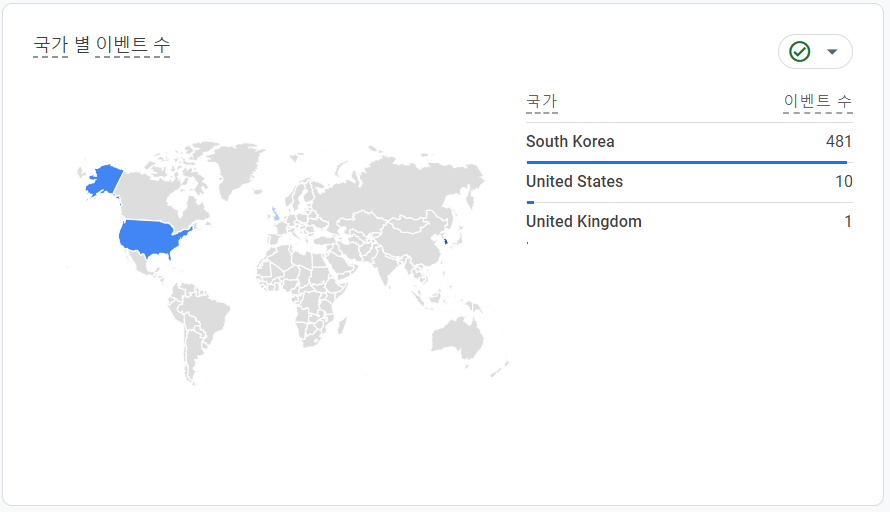Click the United Kingdom event count 1
This screenshot has width=890, height=512.
point(848,221)
